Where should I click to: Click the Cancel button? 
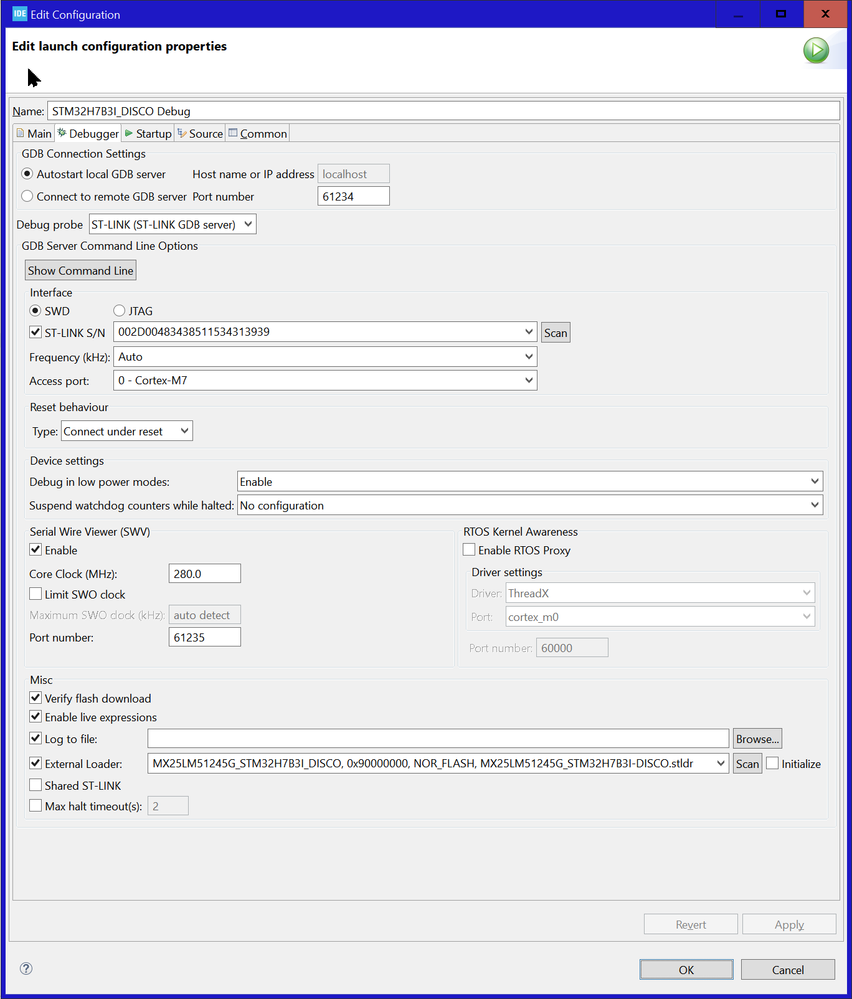[x=788, y=970]
